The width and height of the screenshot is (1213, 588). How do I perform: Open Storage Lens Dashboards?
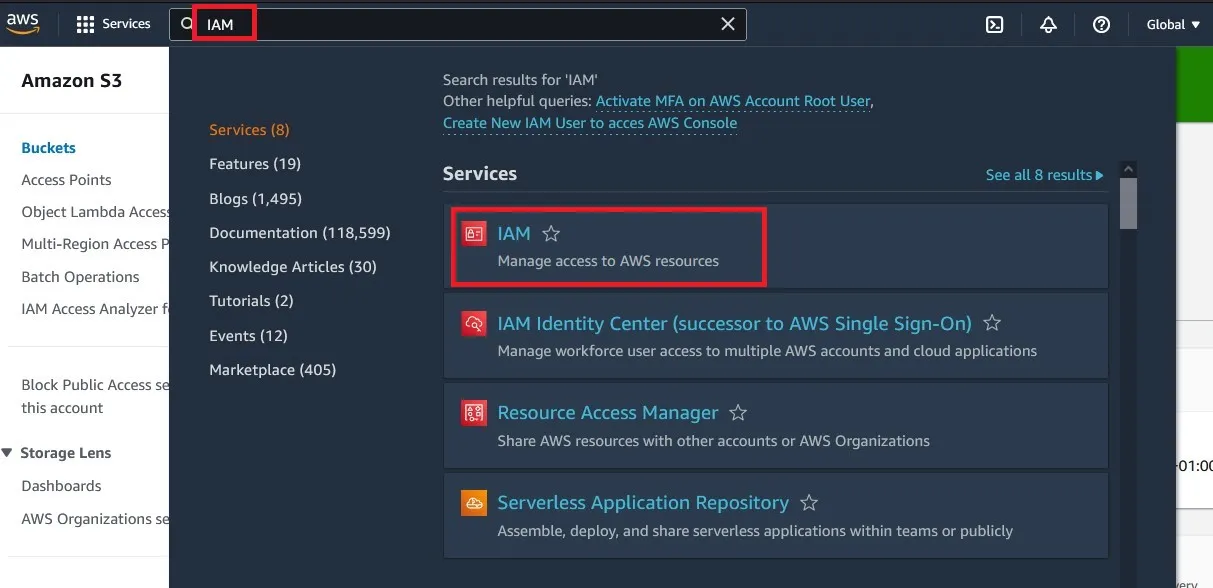61,486
